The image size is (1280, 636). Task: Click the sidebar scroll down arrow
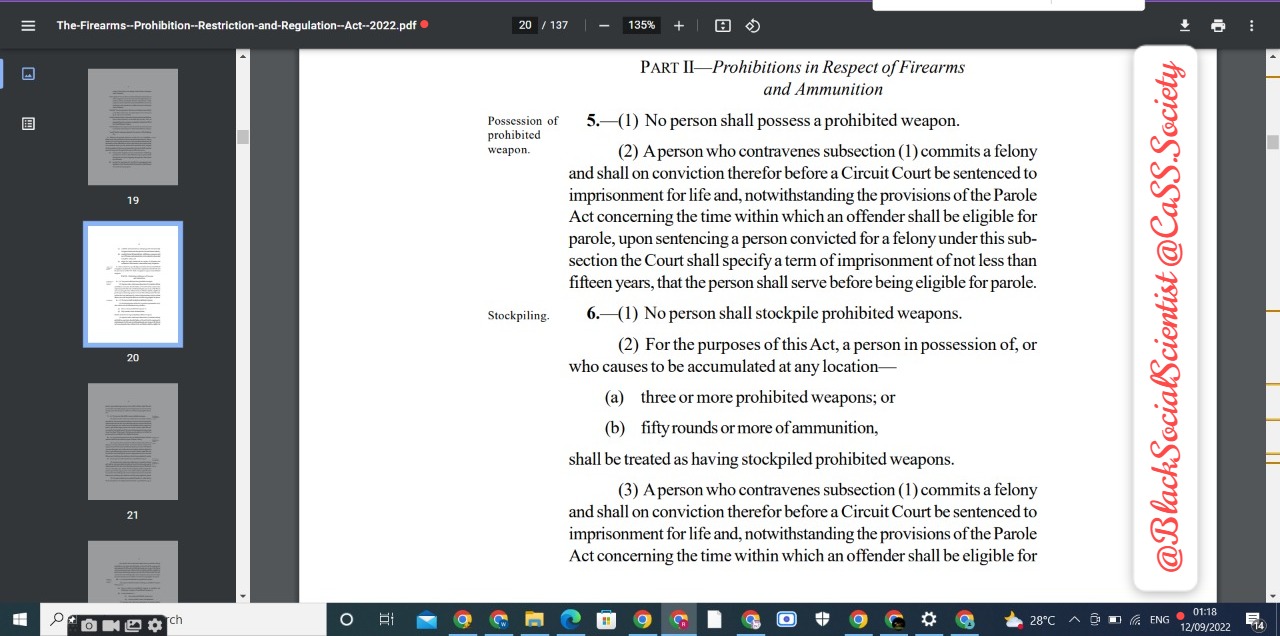pyautogui.click(x=242, y=596)
